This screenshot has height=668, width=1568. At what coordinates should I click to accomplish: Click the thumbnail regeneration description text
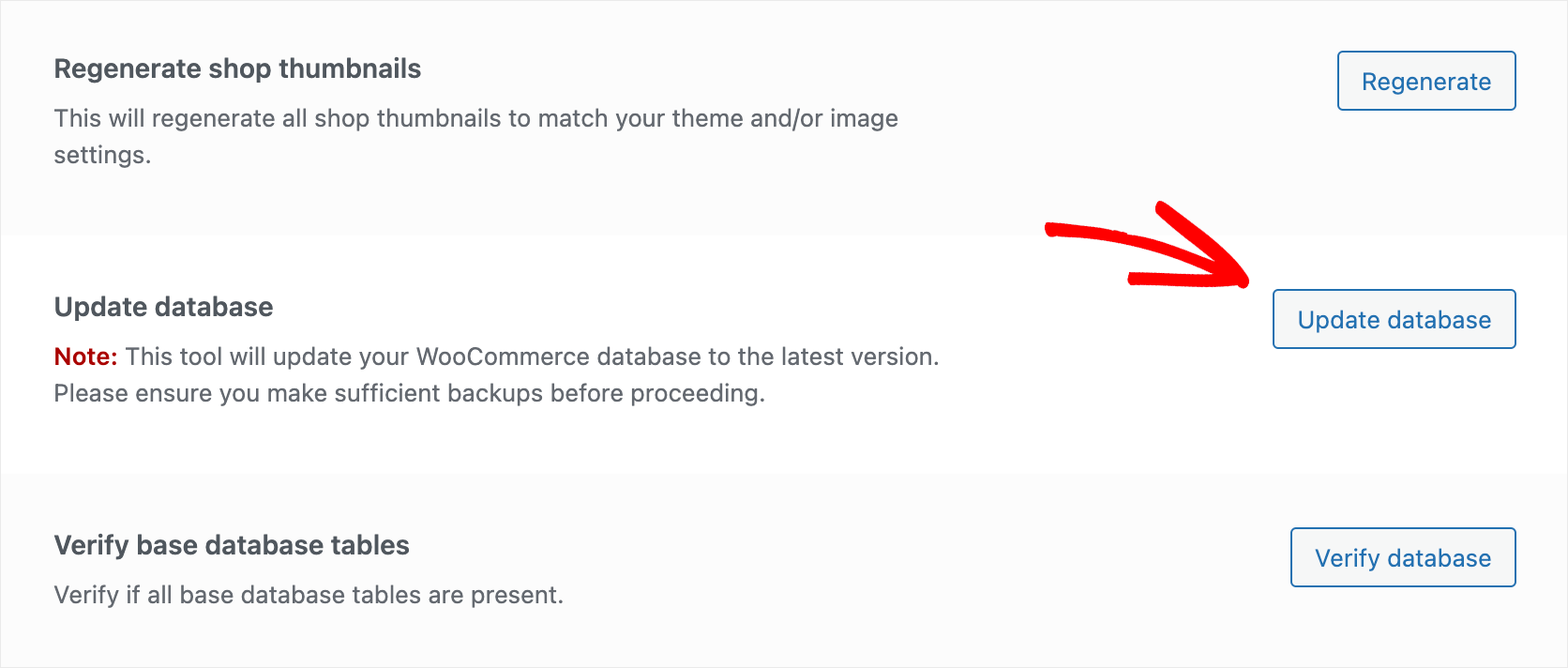pos(476,136)
